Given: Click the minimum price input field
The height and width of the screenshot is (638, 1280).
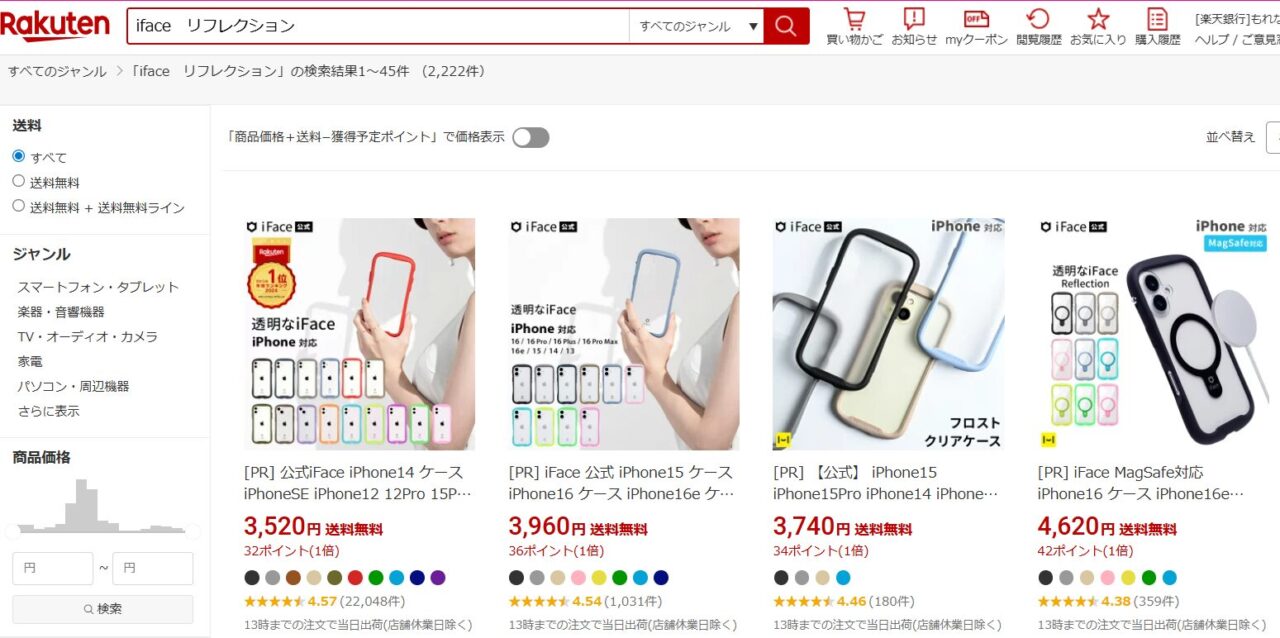Looking at the screenshot, I should [x=52, y=568].
